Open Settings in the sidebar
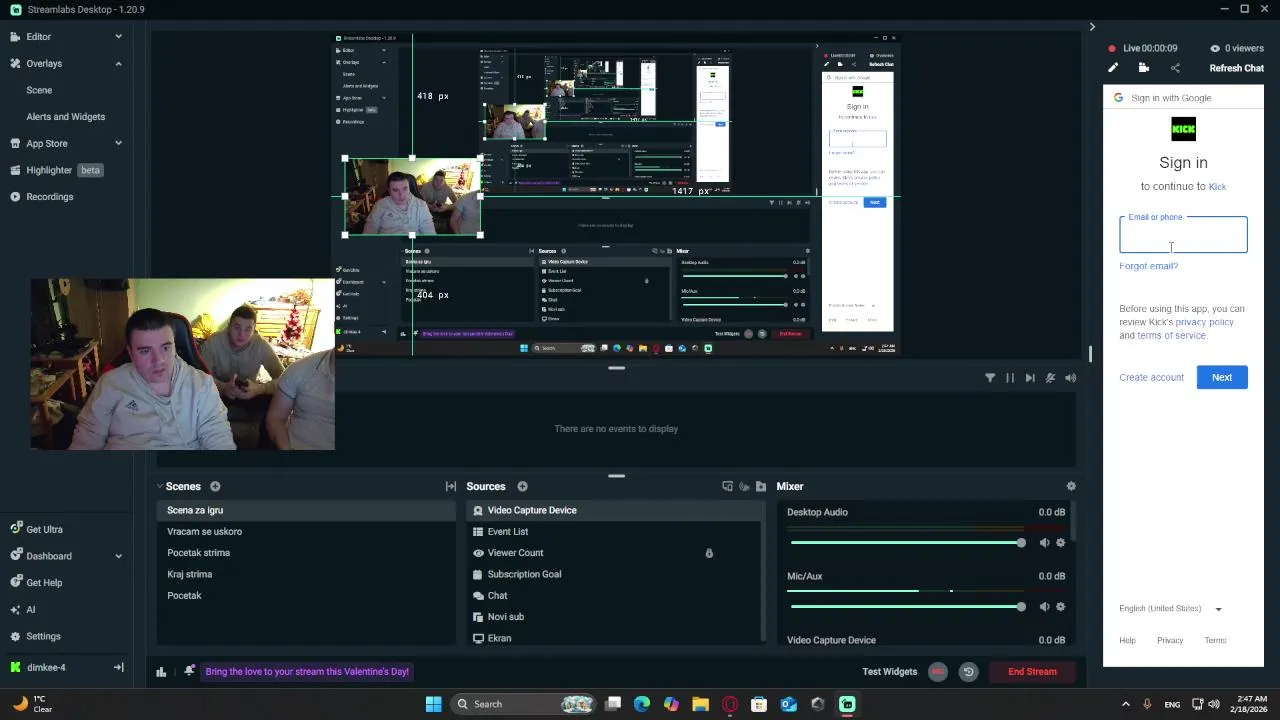 click(35, 636)
